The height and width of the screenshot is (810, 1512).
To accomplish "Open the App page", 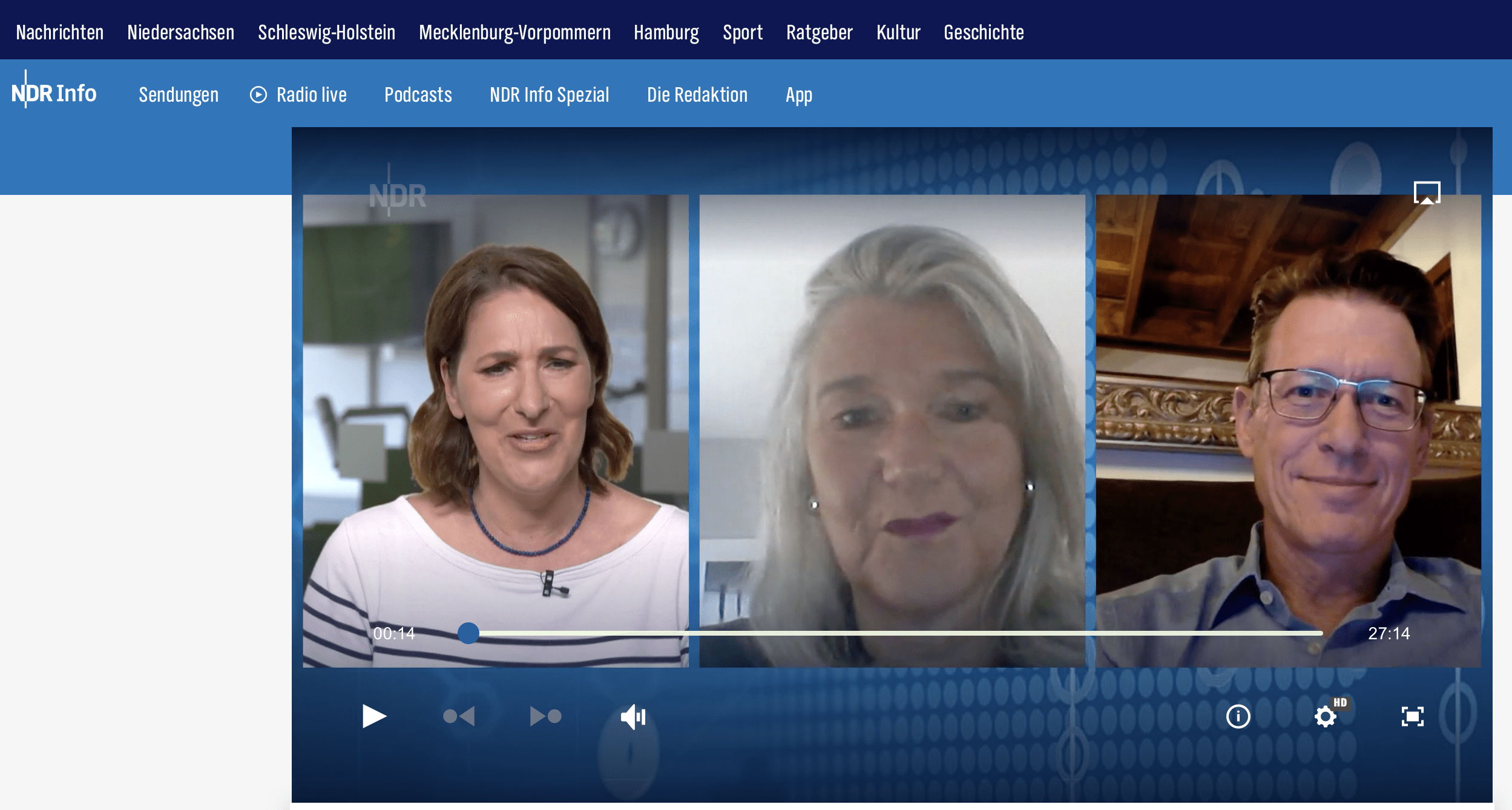I will click(x=799, y=95).
